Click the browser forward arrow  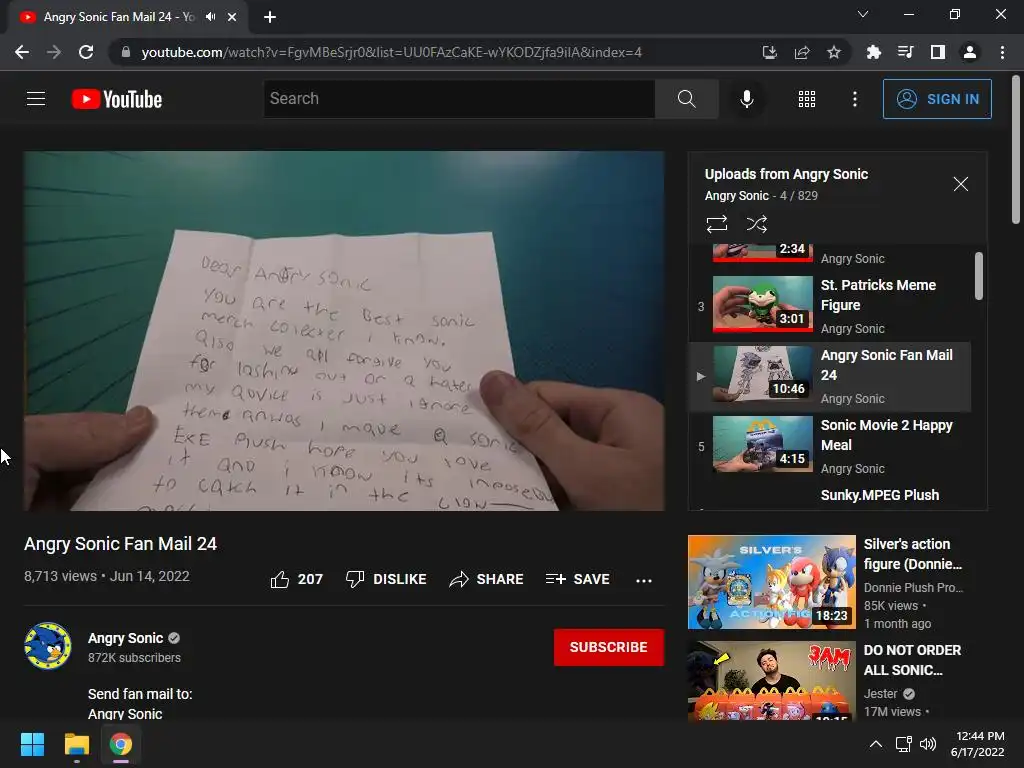tap(54, 52)
